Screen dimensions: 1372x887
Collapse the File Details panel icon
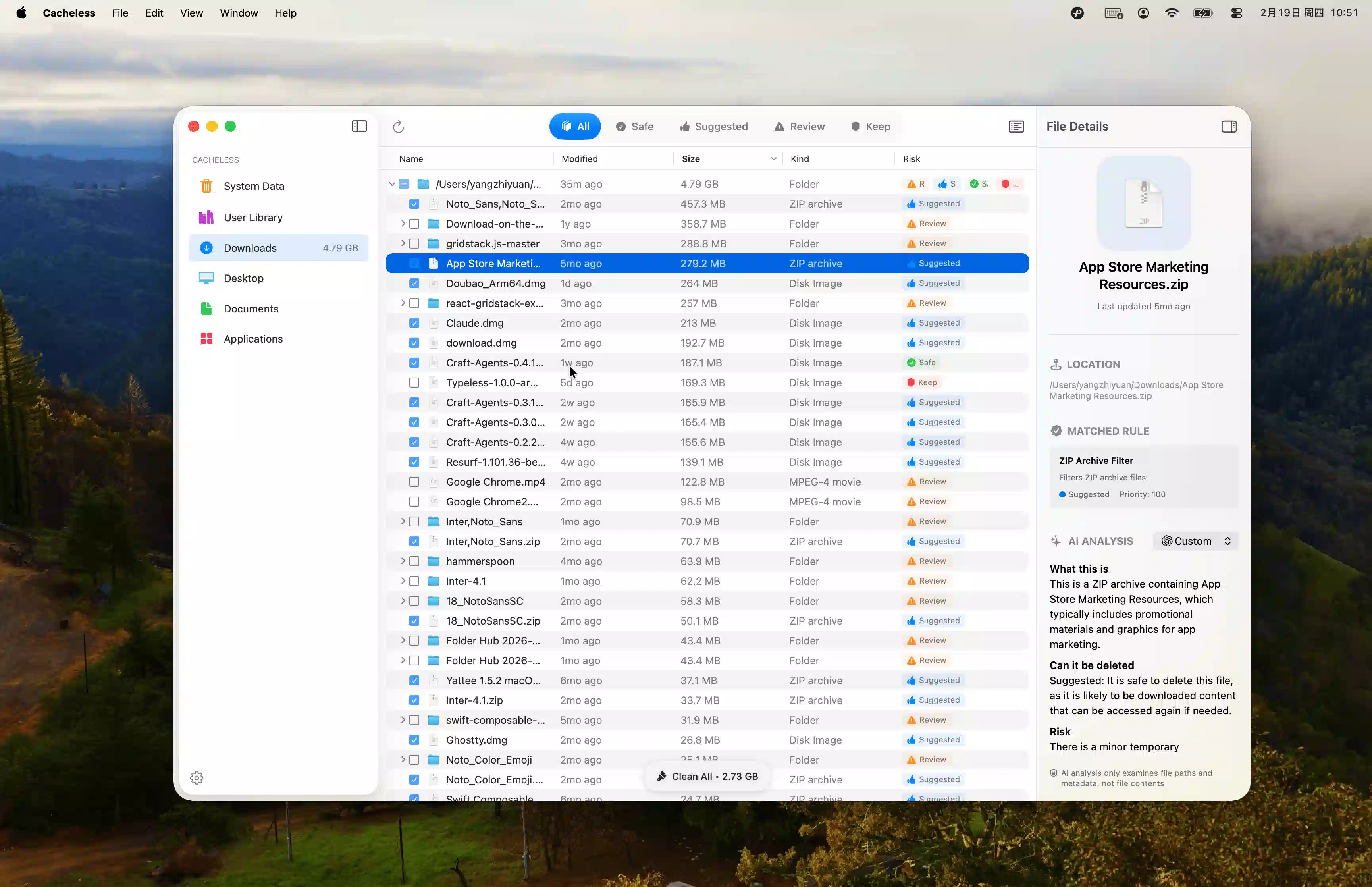[x=1229, y=126]
